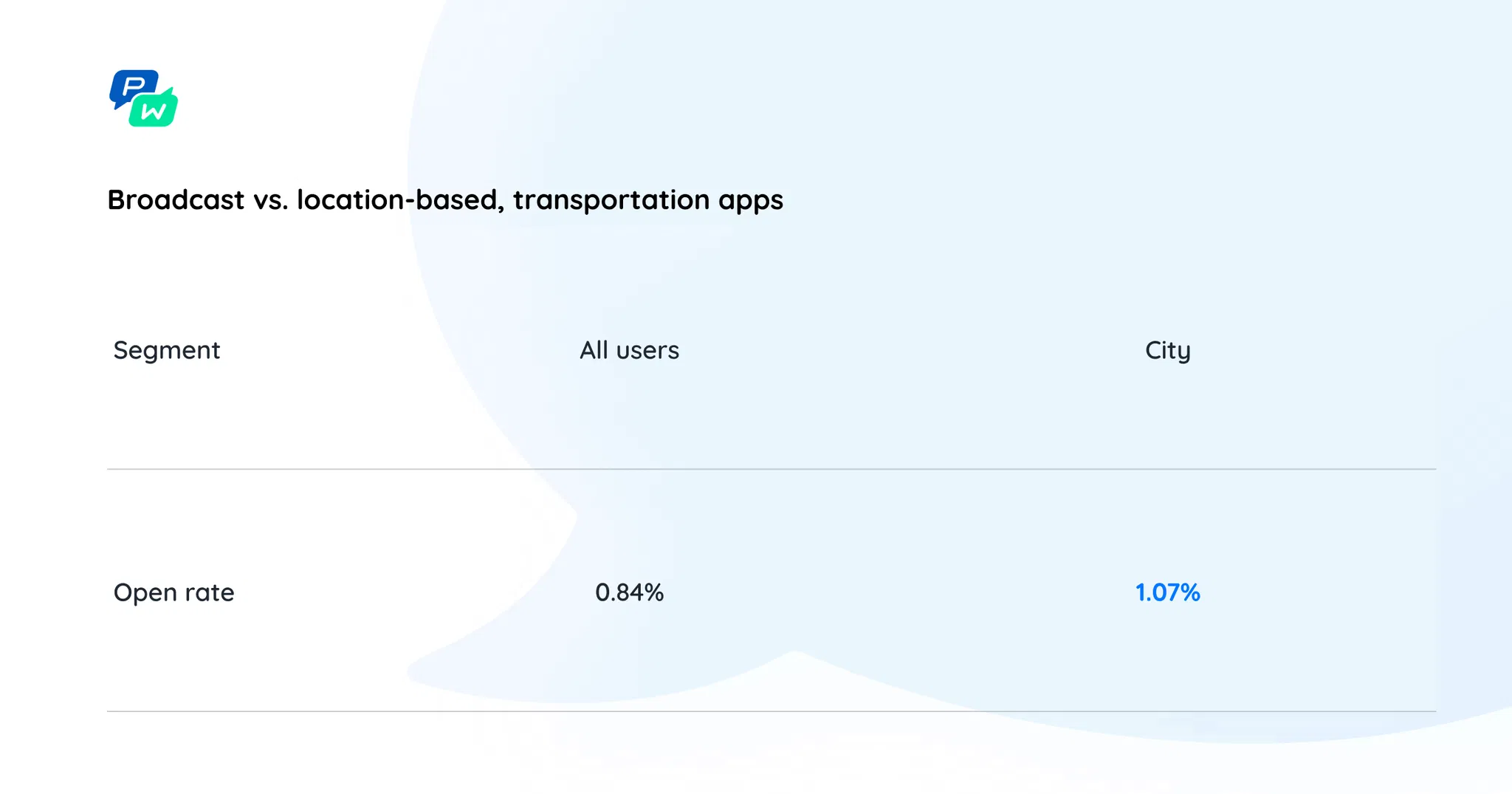
Task: Click the vs. text in the heading
Action: pos(270,200)
